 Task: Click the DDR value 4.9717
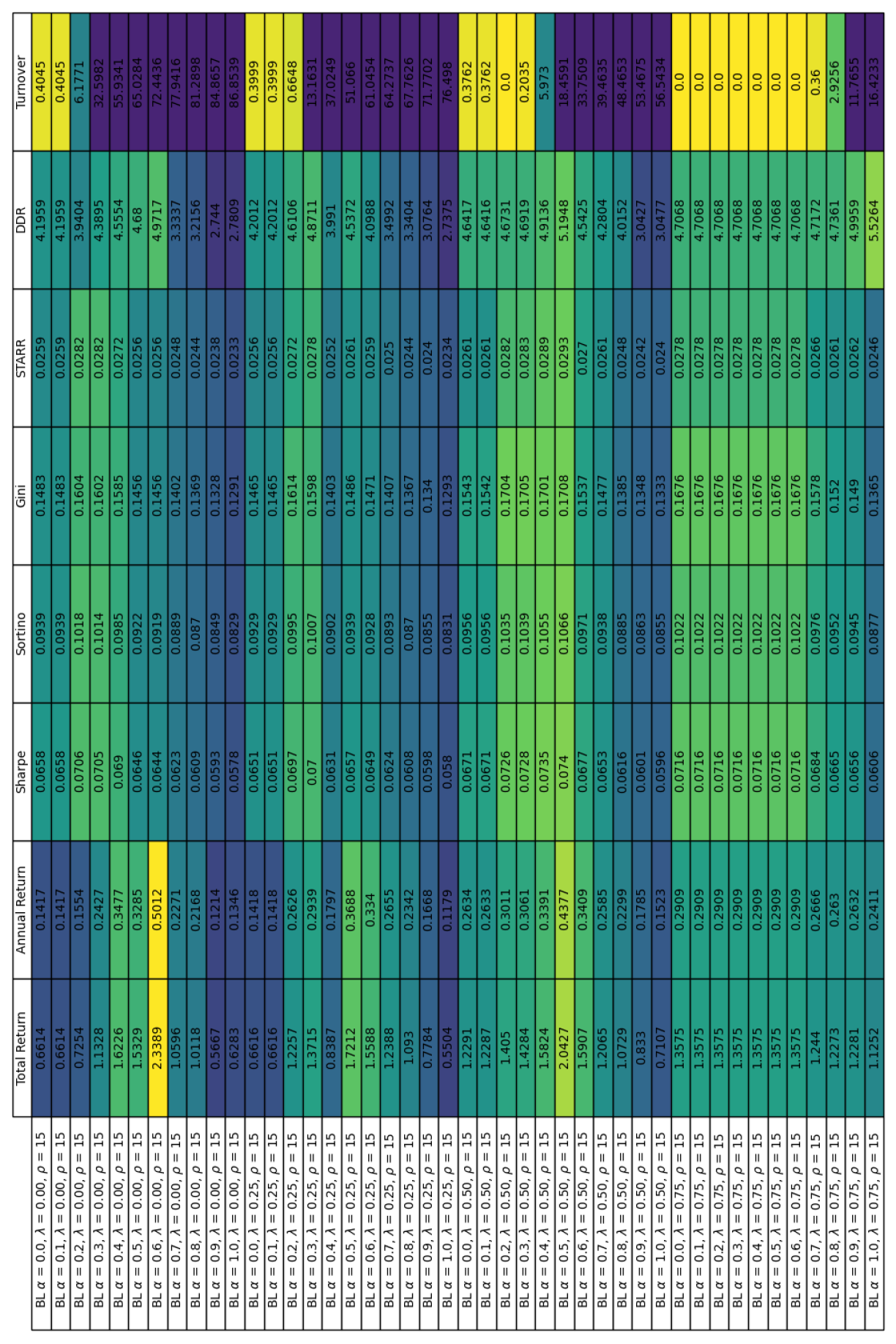(157, 220)
